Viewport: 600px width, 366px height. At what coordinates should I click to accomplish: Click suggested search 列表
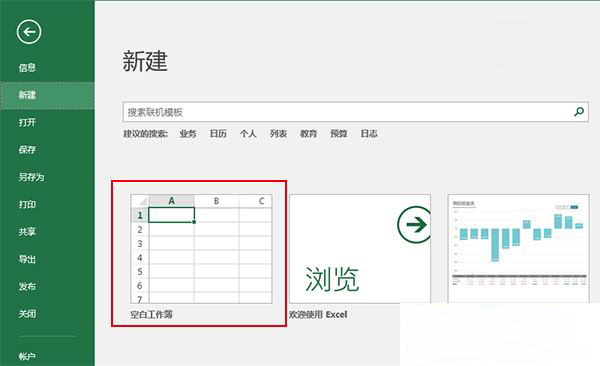278,134
